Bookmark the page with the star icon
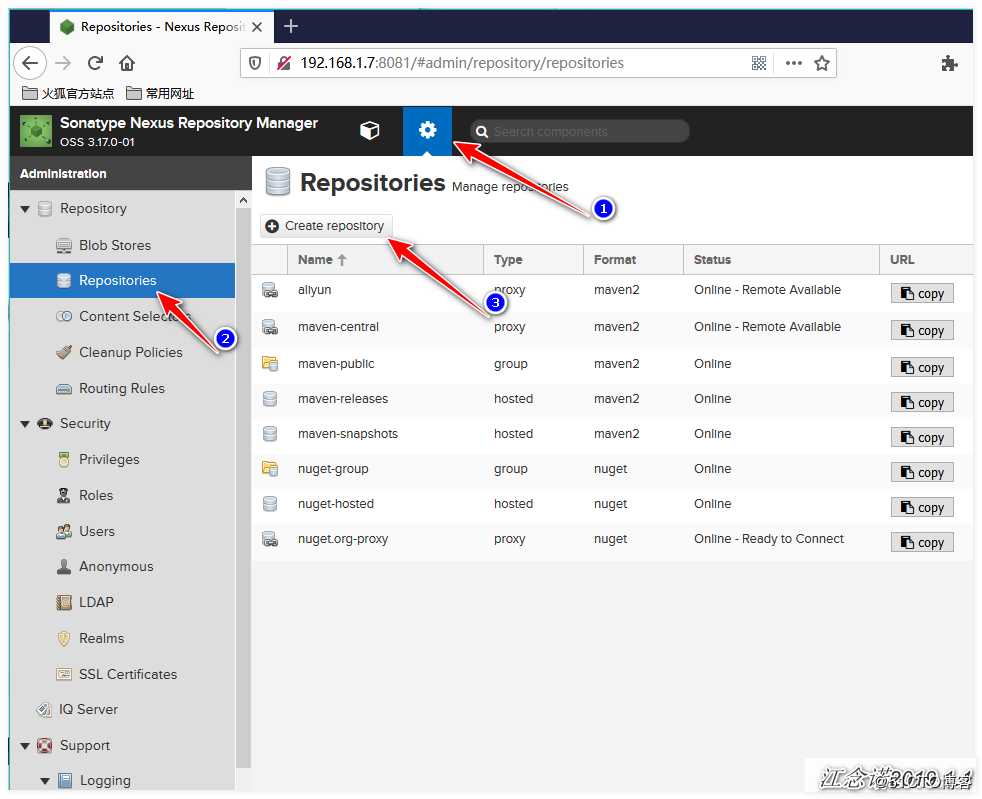 pos(822,63)
